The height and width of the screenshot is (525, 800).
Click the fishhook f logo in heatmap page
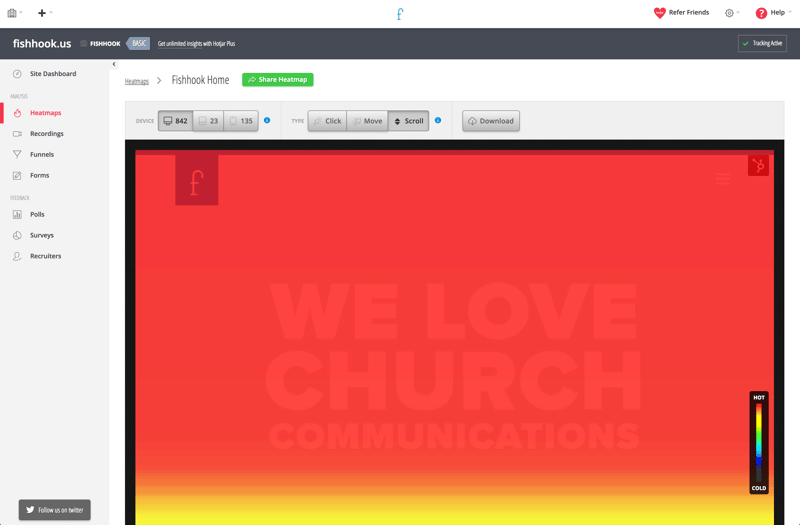tap(197, 180)
